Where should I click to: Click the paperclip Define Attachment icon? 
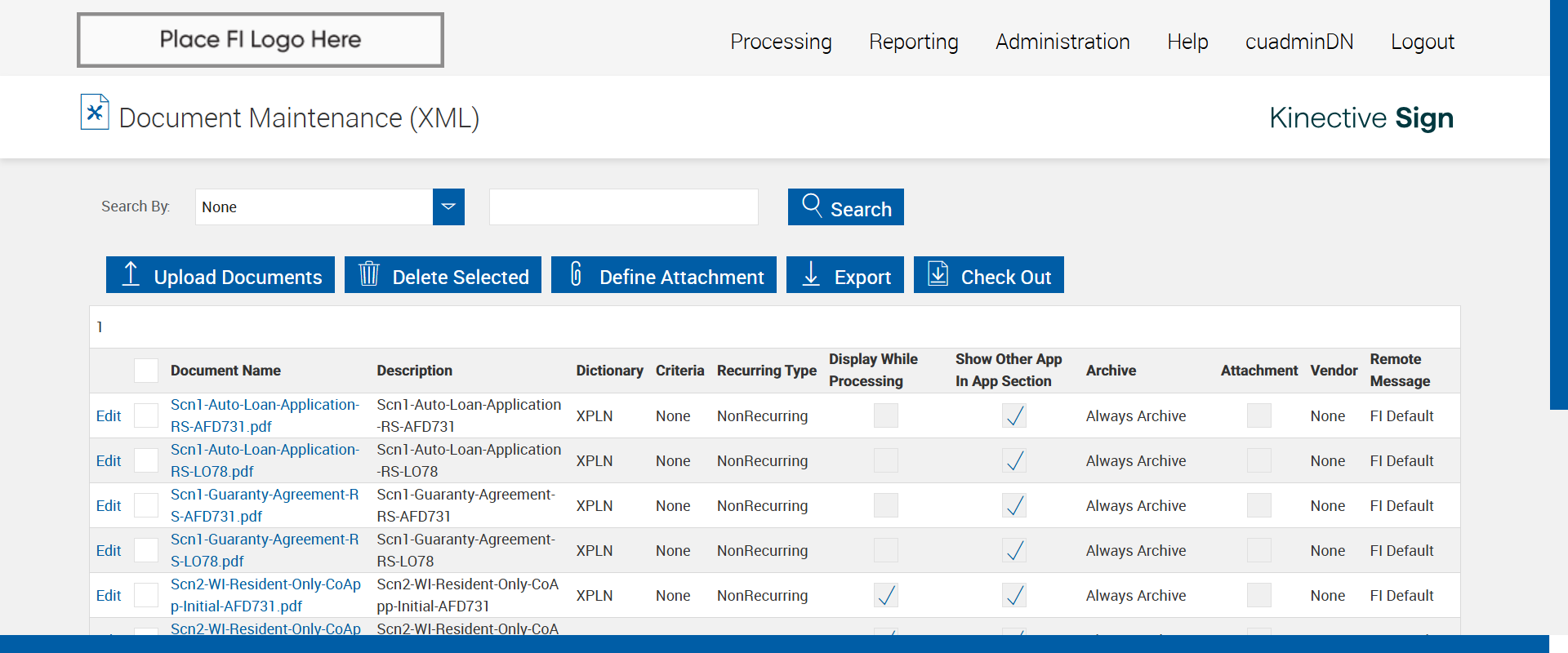point(576,274)
